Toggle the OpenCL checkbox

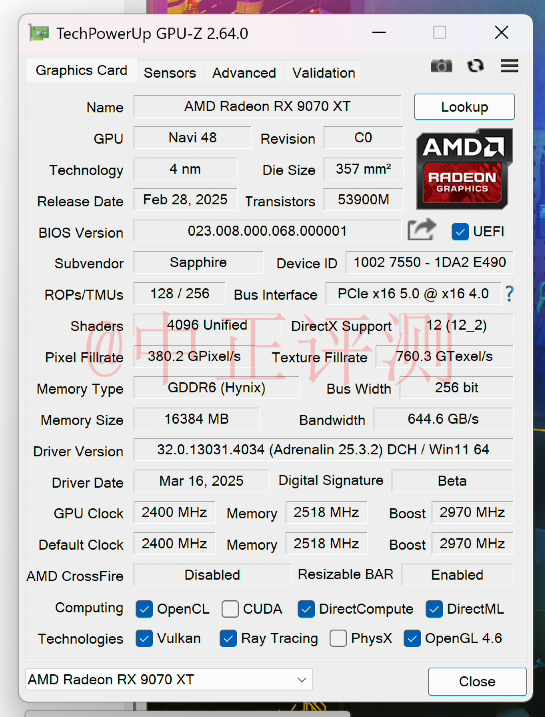coord(144,609)
